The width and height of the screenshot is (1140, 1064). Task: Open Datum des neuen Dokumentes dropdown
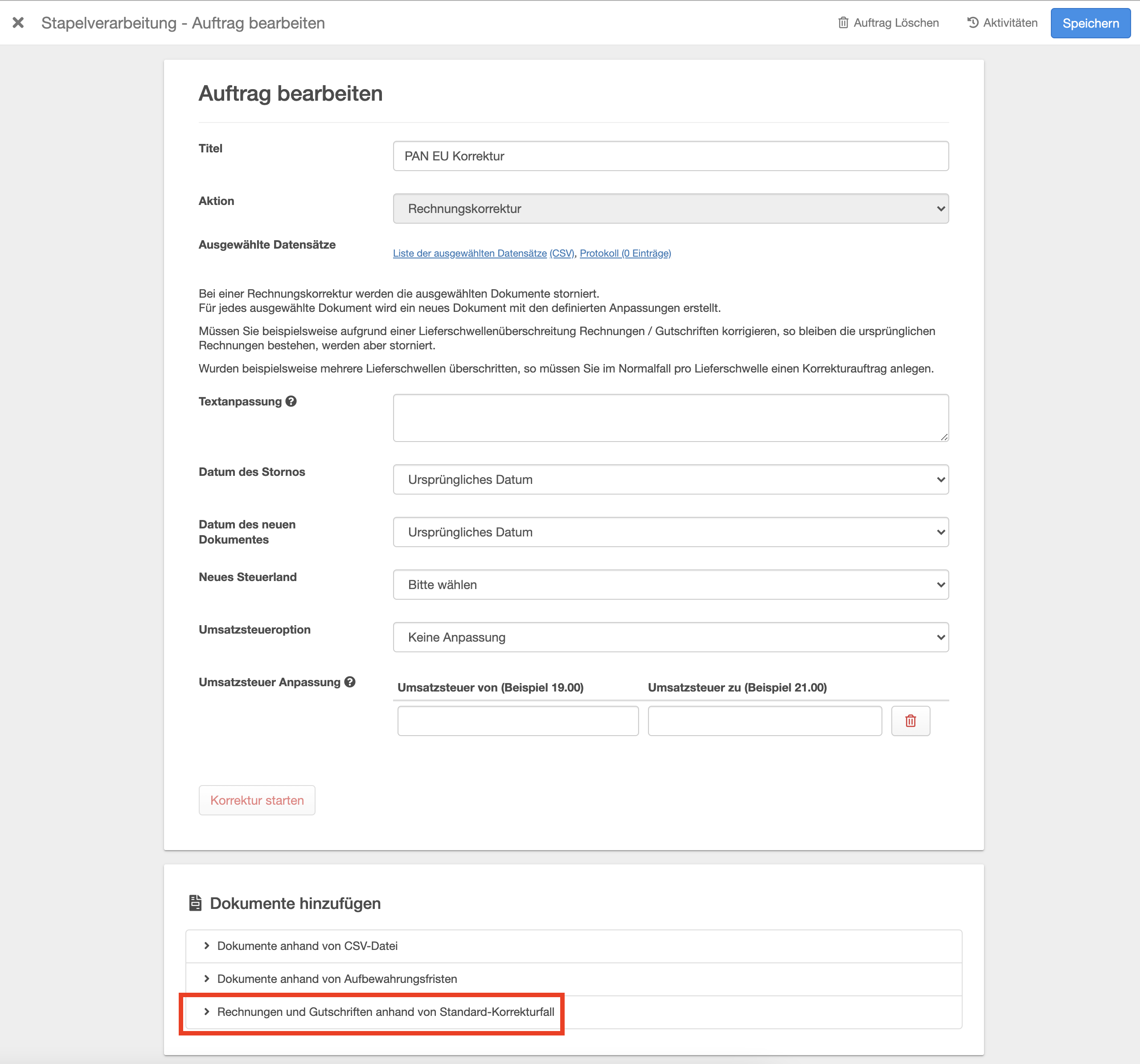[670, 532]
